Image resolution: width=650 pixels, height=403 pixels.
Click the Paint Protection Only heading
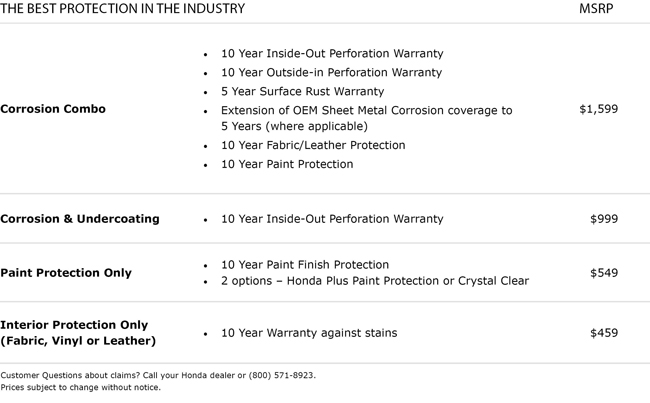[x=66, y=273]
